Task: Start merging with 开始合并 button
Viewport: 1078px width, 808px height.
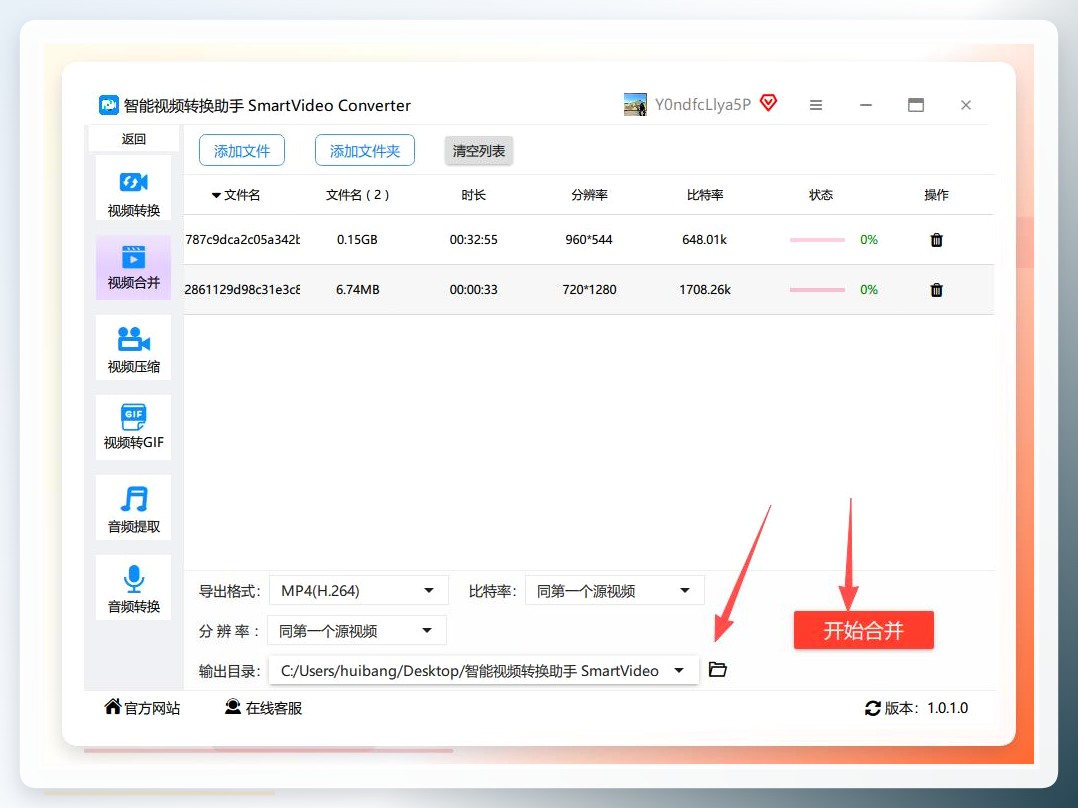Action: click(864, 630)
